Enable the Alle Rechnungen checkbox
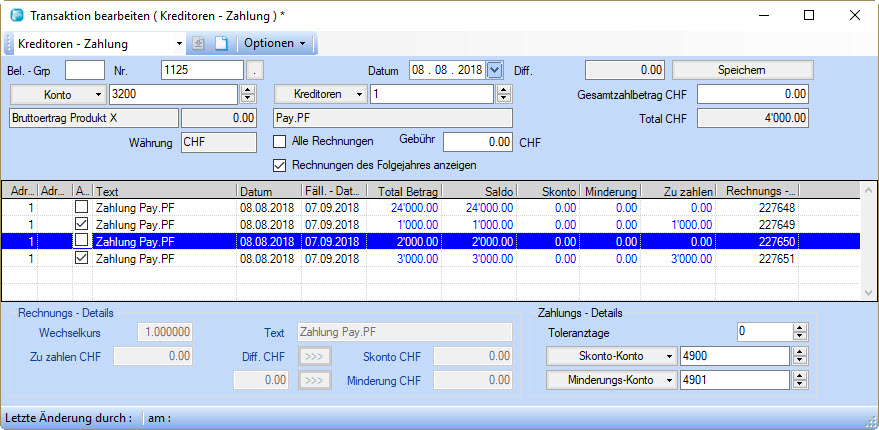Viewport: 879px width, 430px height. 280,141
